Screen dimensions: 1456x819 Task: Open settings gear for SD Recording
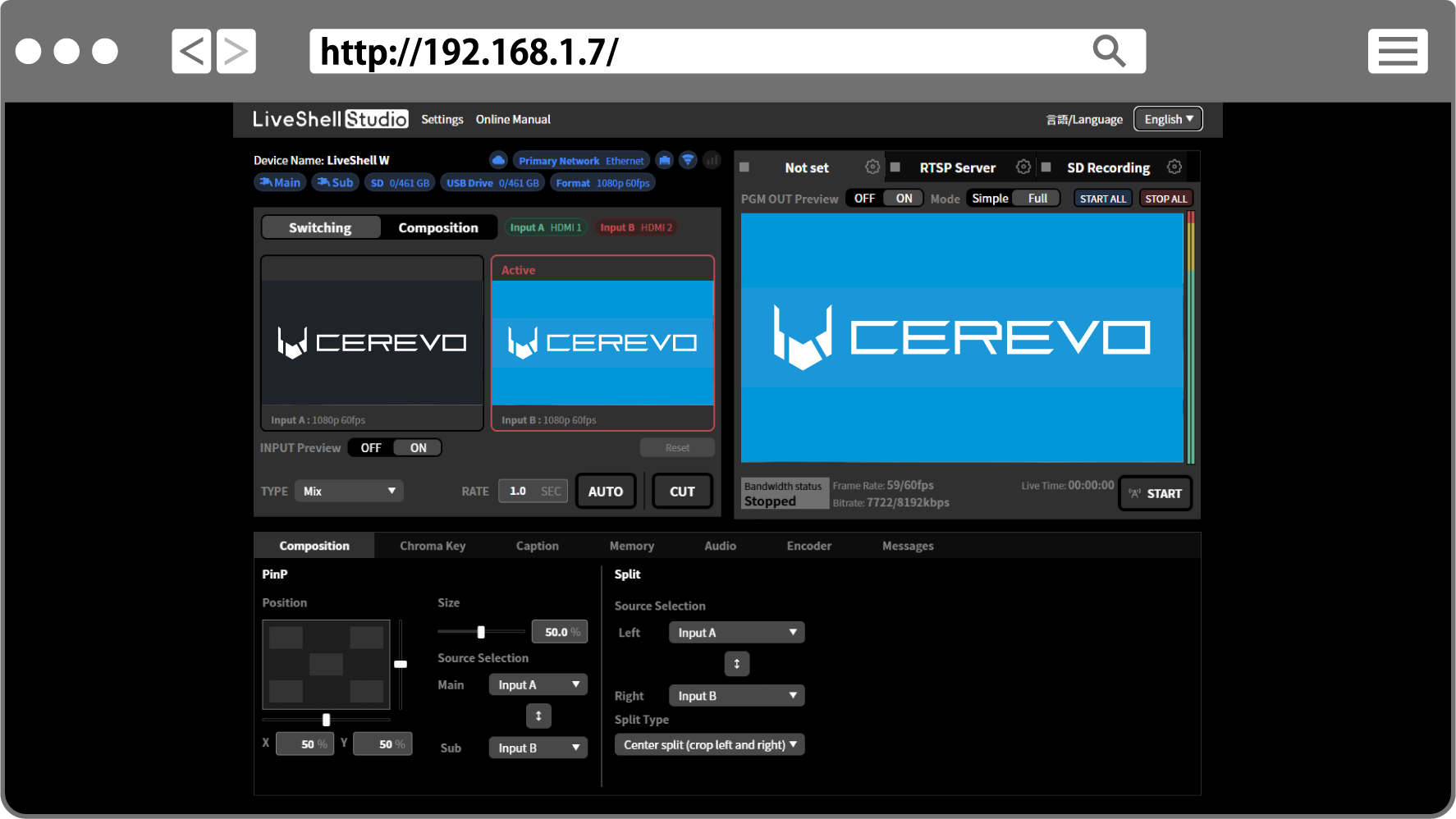coord(1174,167)
